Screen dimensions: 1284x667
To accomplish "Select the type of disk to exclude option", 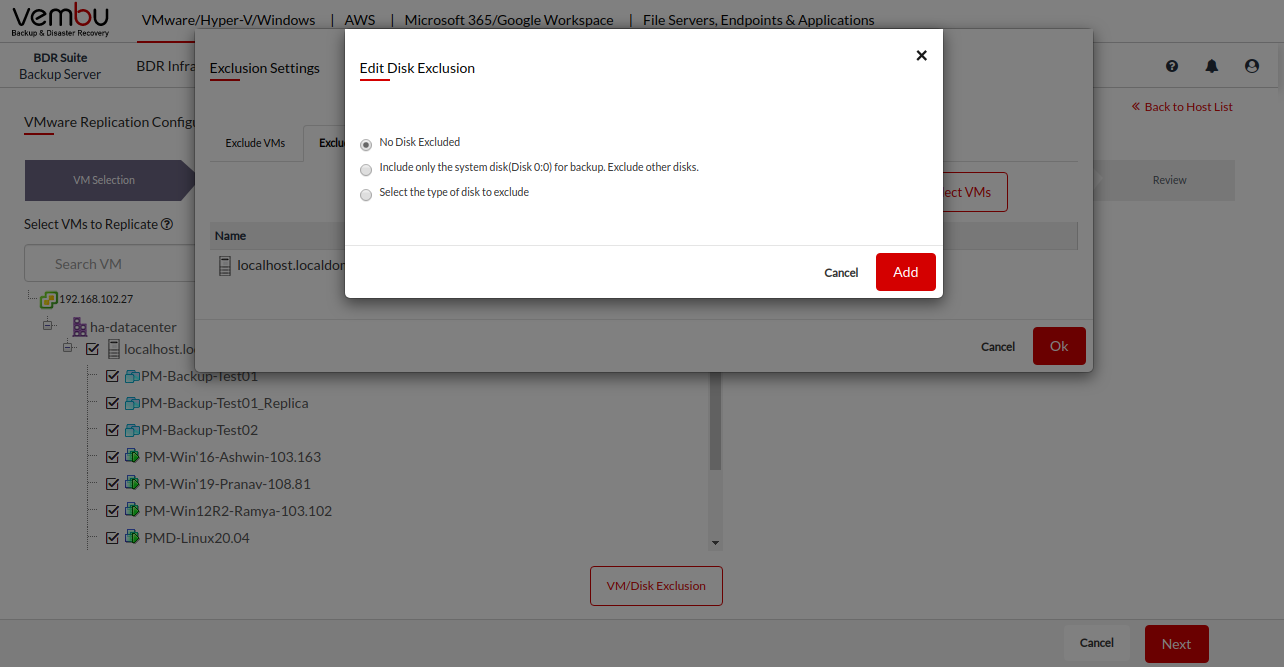I will coord(366,195).
